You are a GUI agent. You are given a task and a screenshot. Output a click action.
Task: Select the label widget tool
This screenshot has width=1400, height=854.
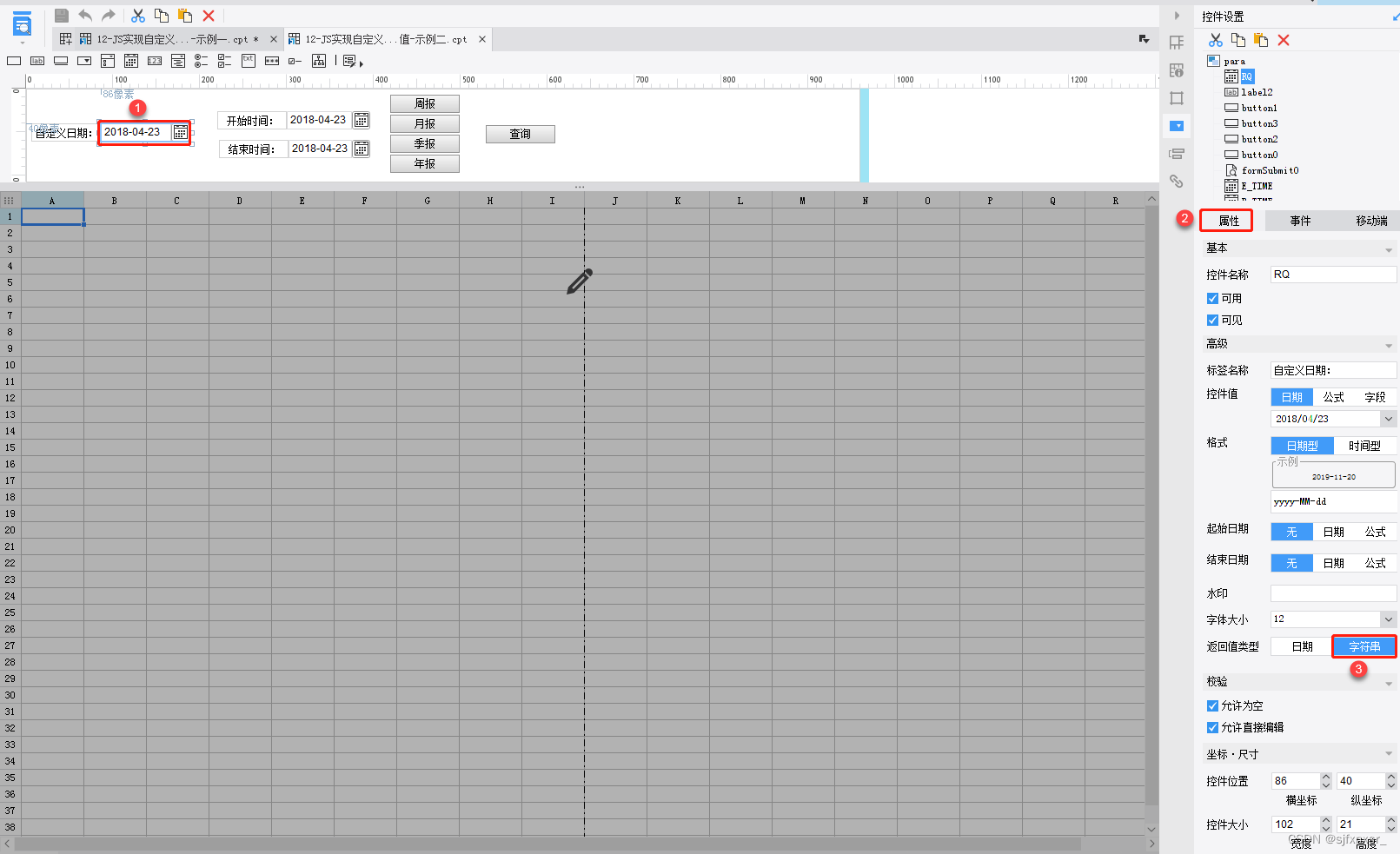[37, 61]
